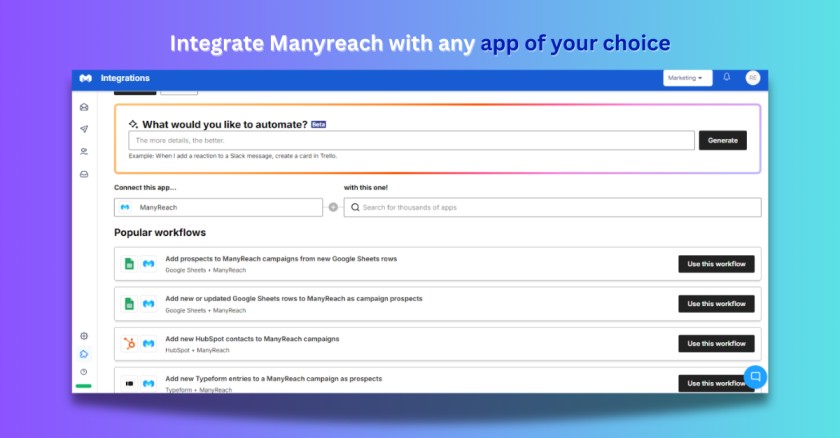
Task: Select the integrations icon in the sidebar
Action: tap(84, 354)
